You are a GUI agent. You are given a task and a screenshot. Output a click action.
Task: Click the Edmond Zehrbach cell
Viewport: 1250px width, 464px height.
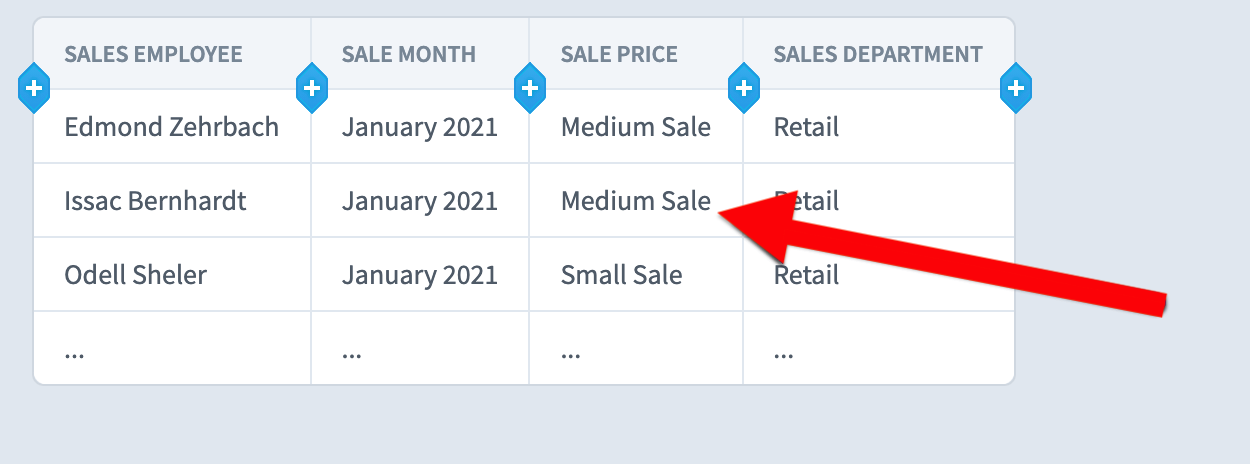pos(172,127)
